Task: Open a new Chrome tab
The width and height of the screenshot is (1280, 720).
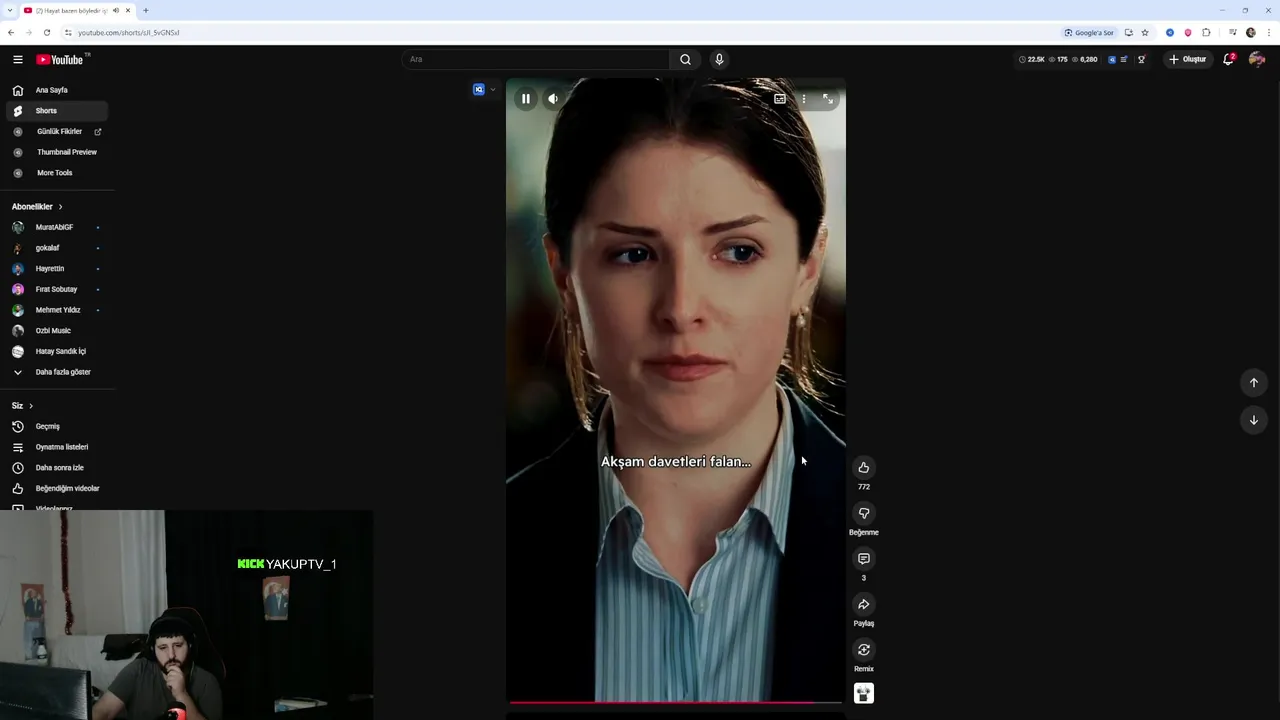Action: [145, 10]
